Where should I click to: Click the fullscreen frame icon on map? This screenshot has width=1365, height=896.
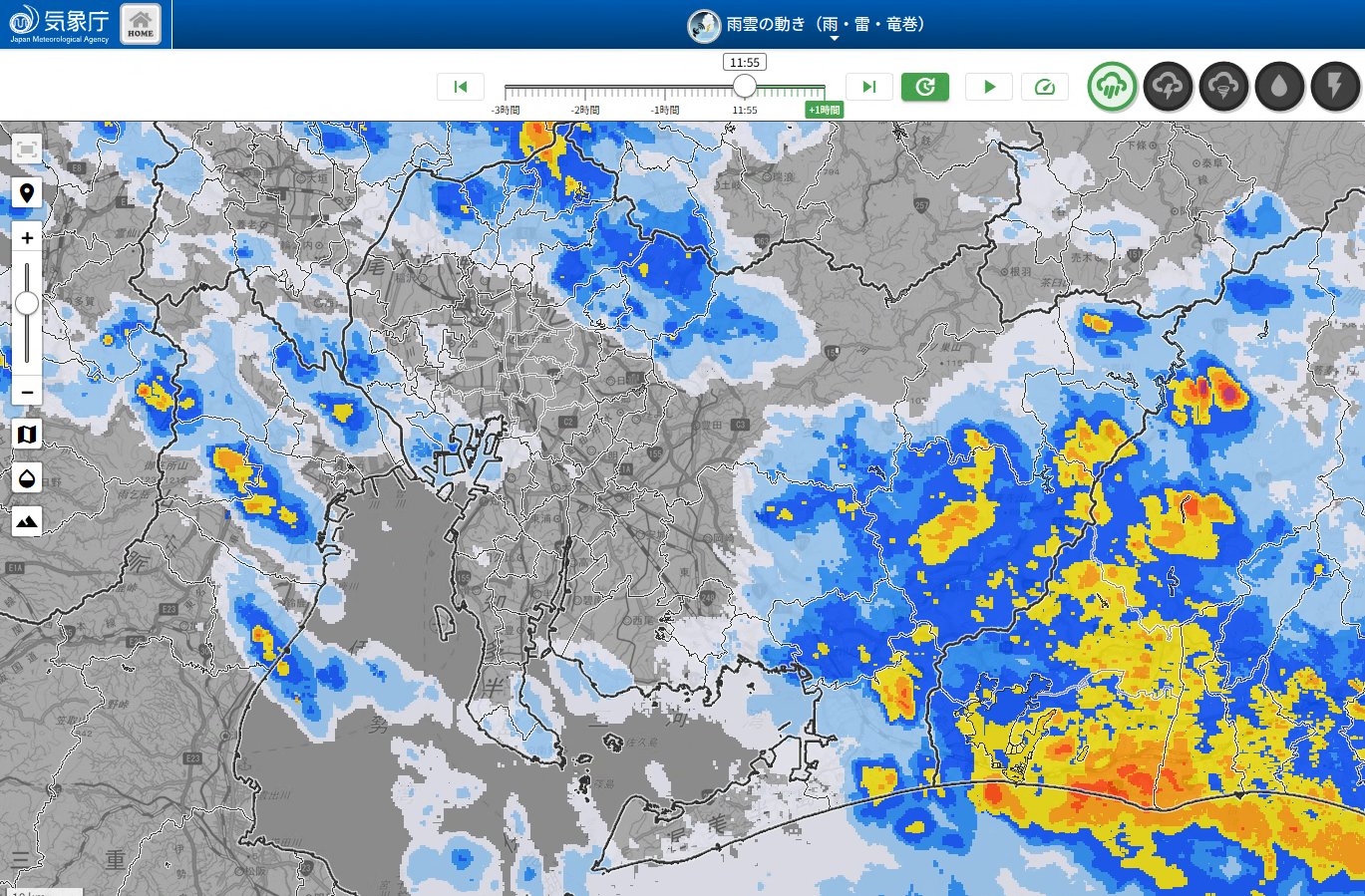27,150
